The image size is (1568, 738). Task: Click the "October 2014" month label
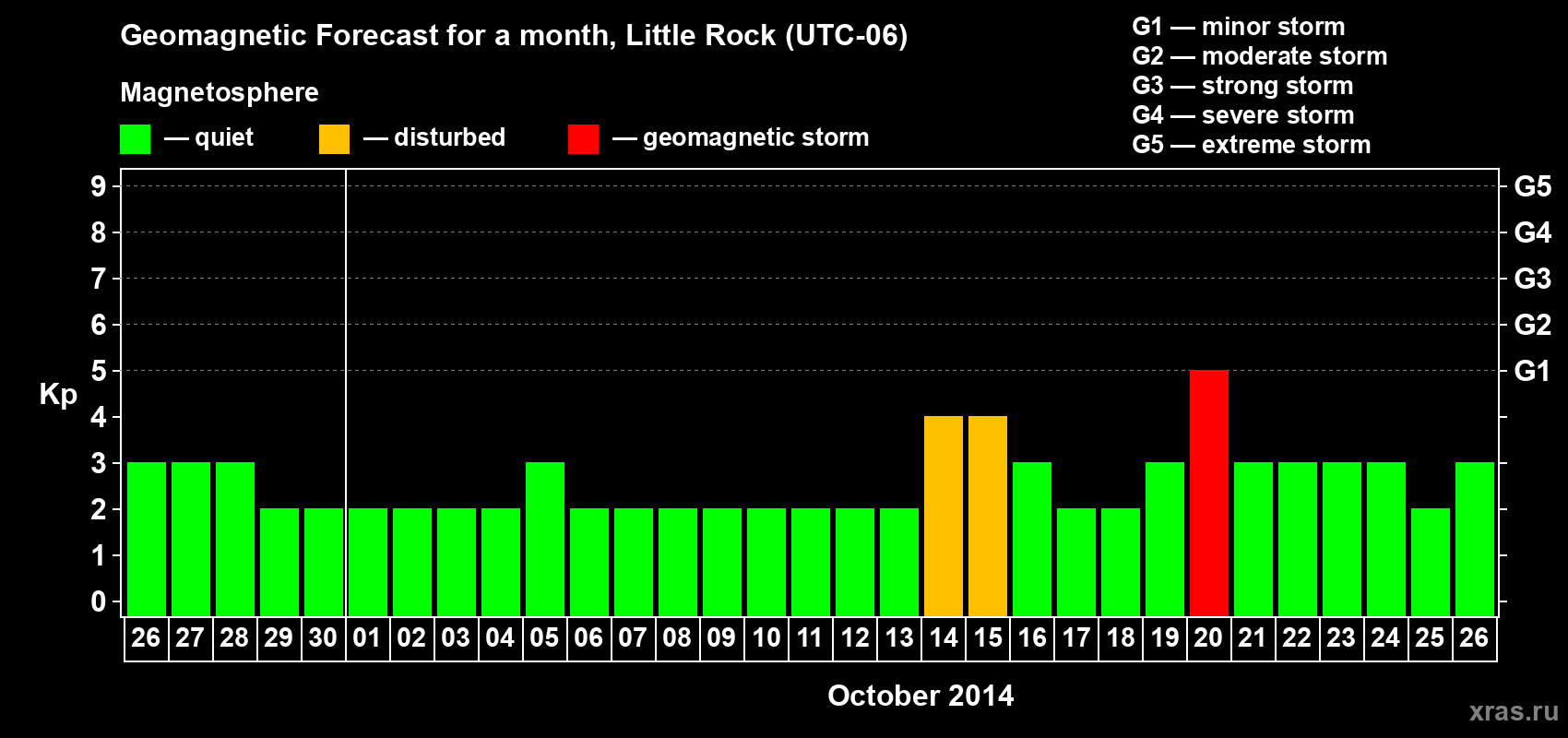[921, 696]
